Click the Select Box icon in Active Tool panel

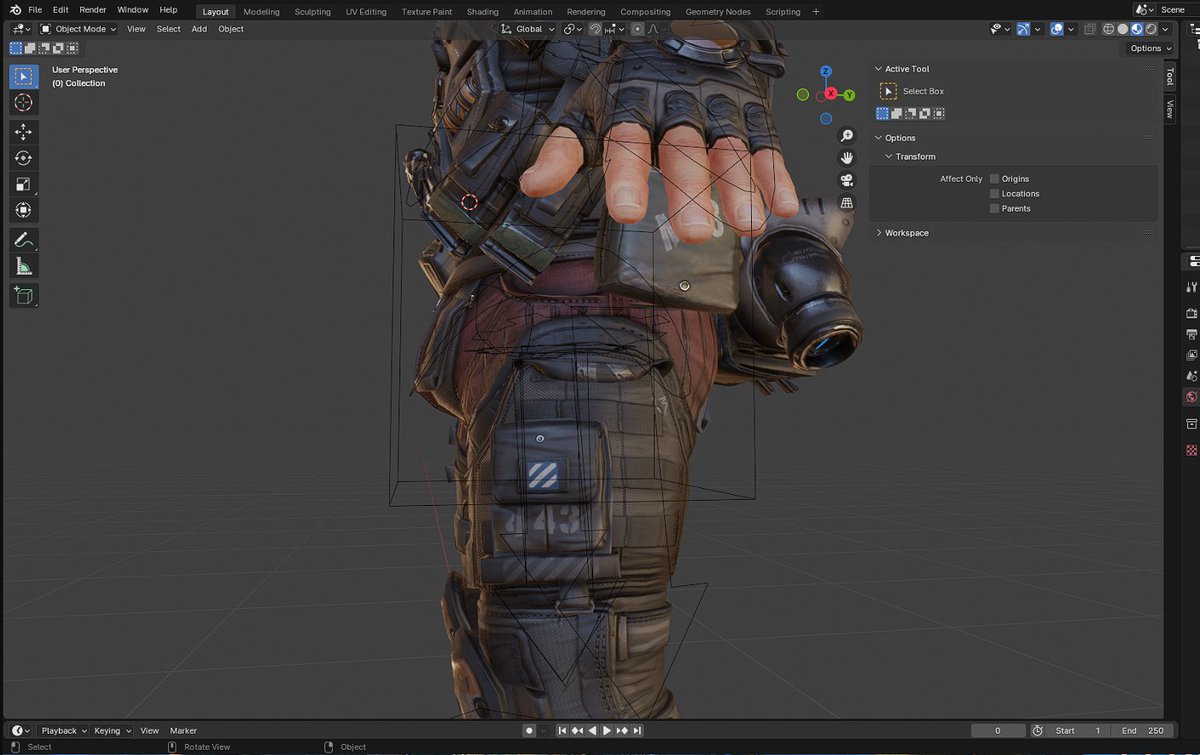tap(888, 91)
